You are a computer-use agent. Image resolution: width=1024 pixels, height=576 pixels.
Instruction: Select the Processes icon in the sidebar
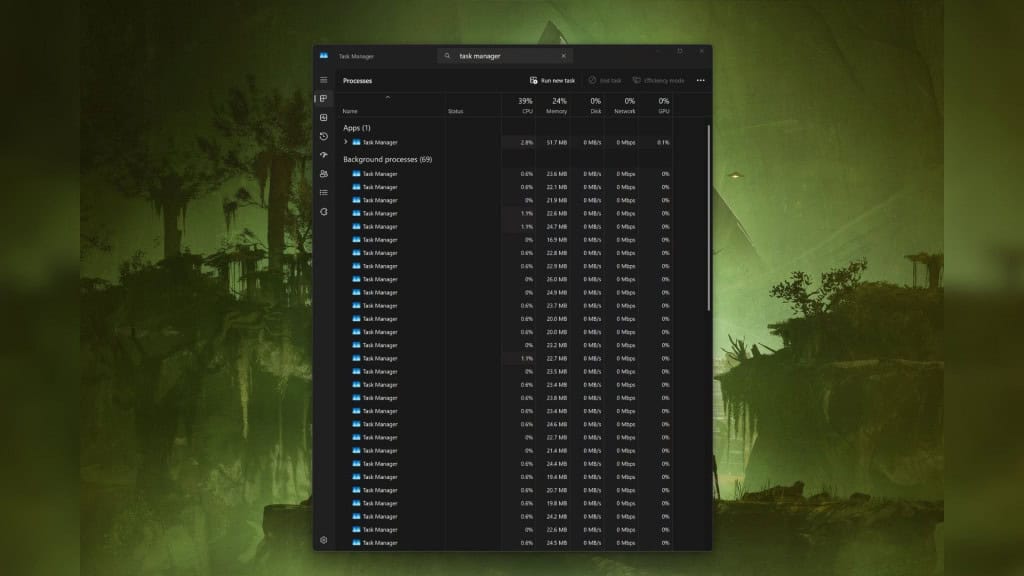pyautogui.click(x=323, y=99)
